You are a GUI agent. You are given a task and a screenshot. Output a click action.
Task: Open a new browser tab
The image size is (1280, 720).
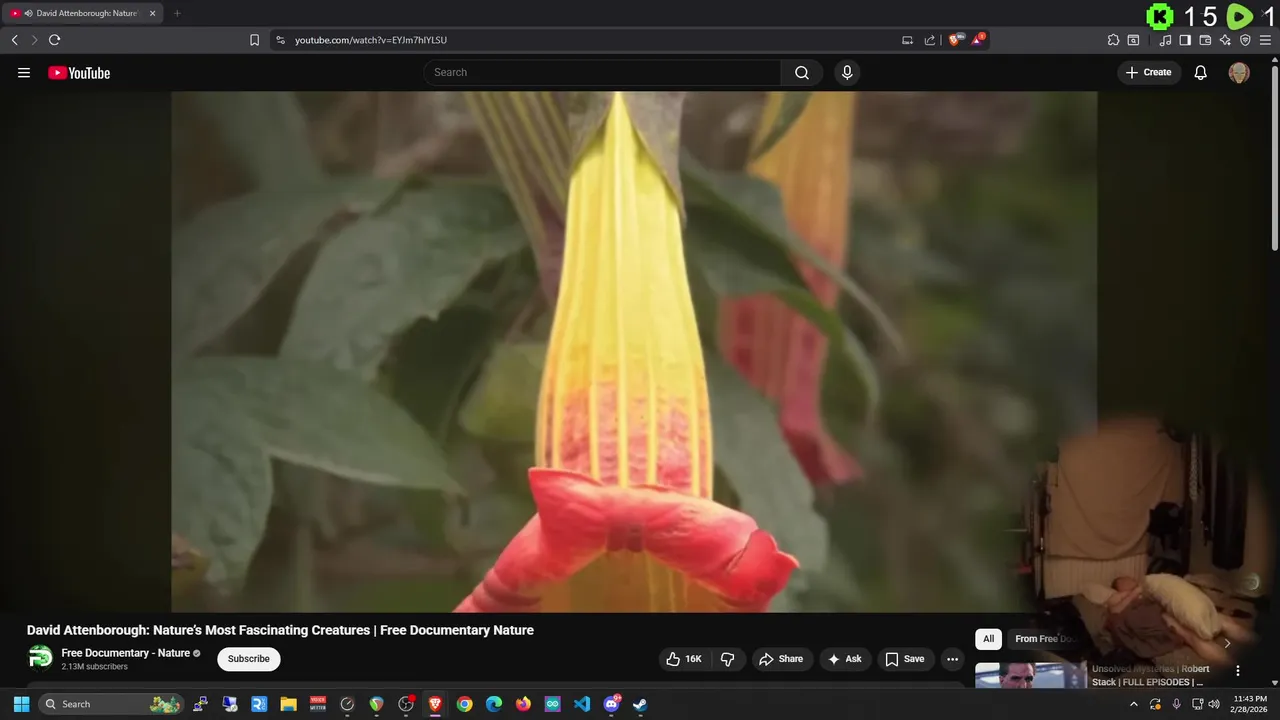(x=177, y=13)
